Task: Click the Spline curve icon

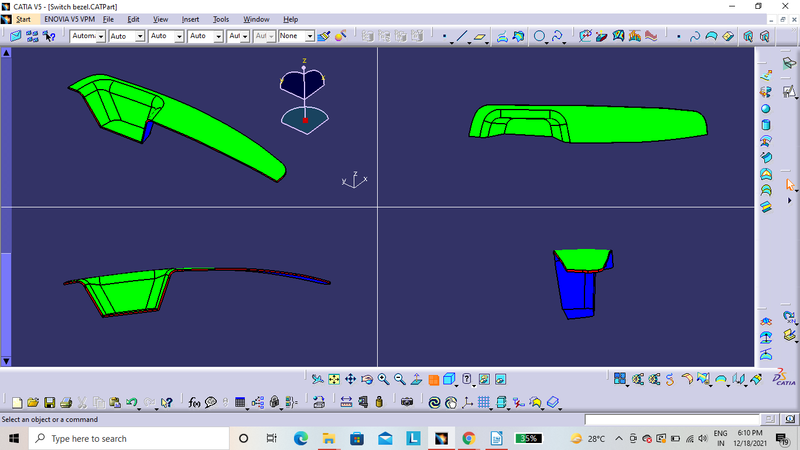Action: coord(556,36)
